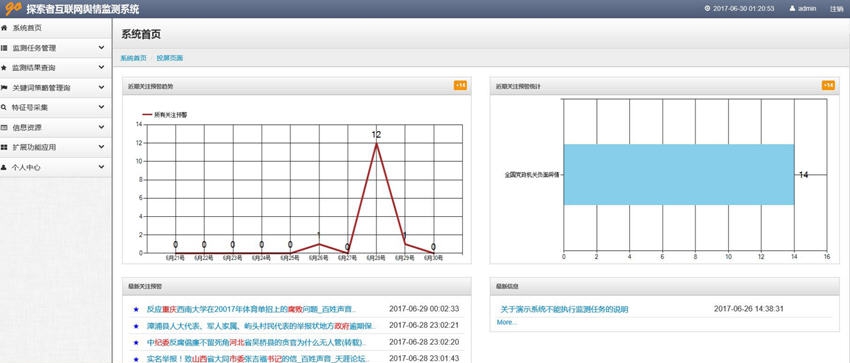Click the list icon beside 监测任务管理
Screen dimensions: 850x363
[4, 48]
